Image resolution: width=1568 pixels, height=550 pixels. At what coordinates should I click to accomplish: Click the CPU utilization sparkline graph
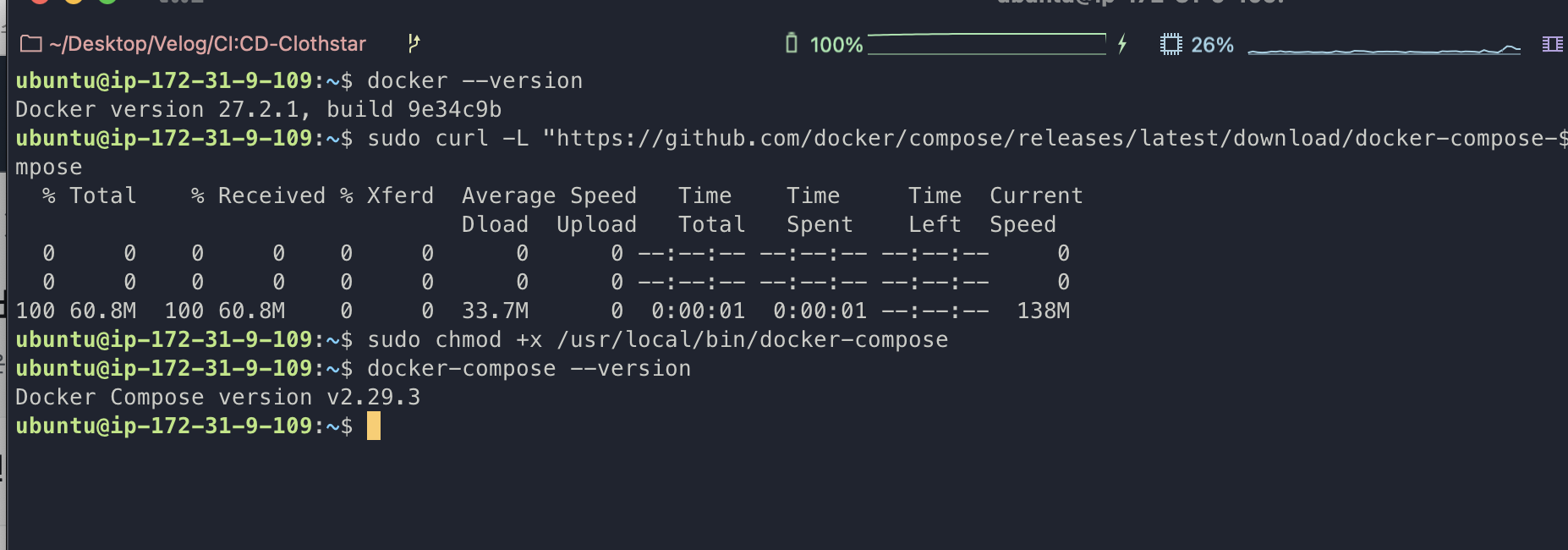click(x=1384, y=49)
